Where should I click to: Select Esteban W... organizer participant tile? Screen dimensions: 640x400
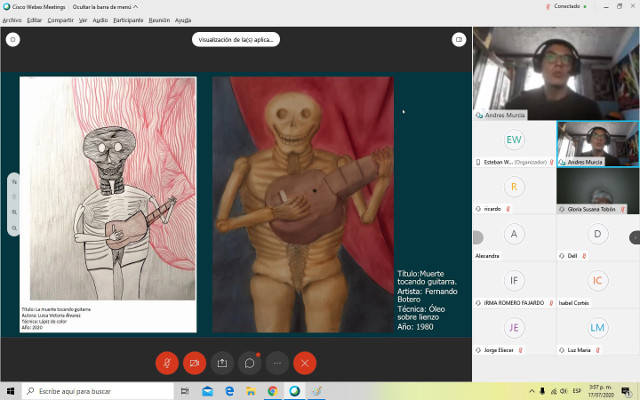[x=514, y=144]
